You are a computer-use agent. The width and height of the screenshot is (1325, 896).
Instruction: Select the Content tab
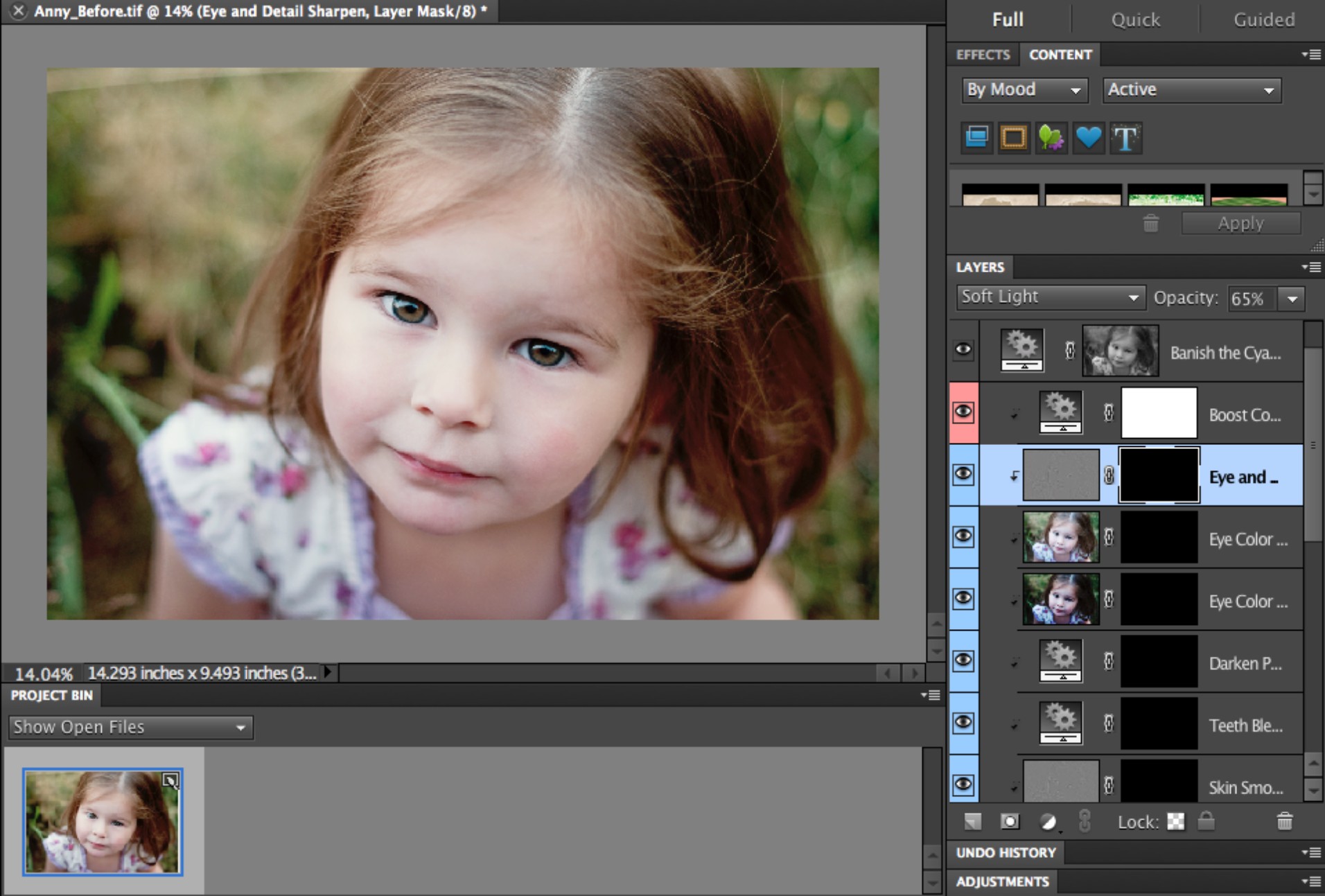click(x=1060, y=55)
